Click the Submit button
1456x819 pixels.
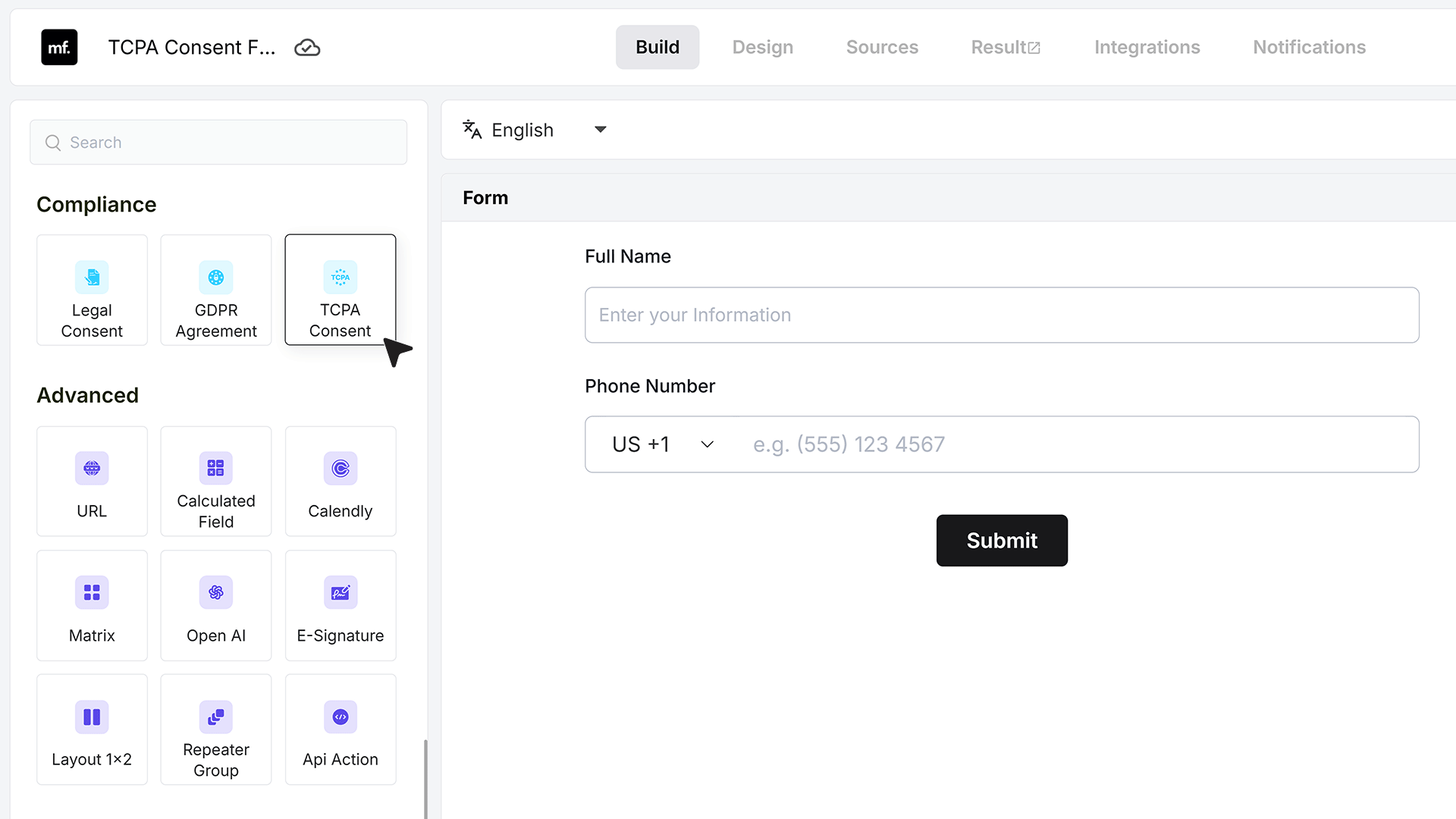[x=1002, y=541]
